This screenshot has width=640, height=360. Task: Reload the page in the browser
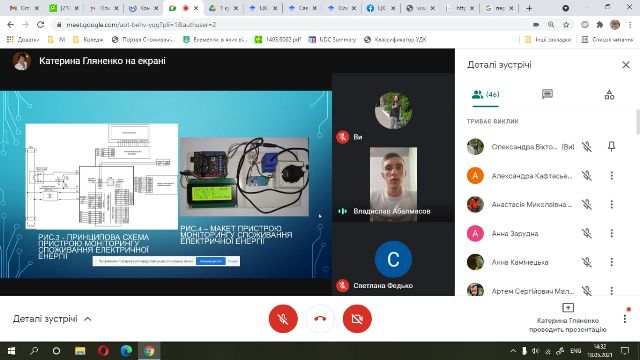pos(40,25)
